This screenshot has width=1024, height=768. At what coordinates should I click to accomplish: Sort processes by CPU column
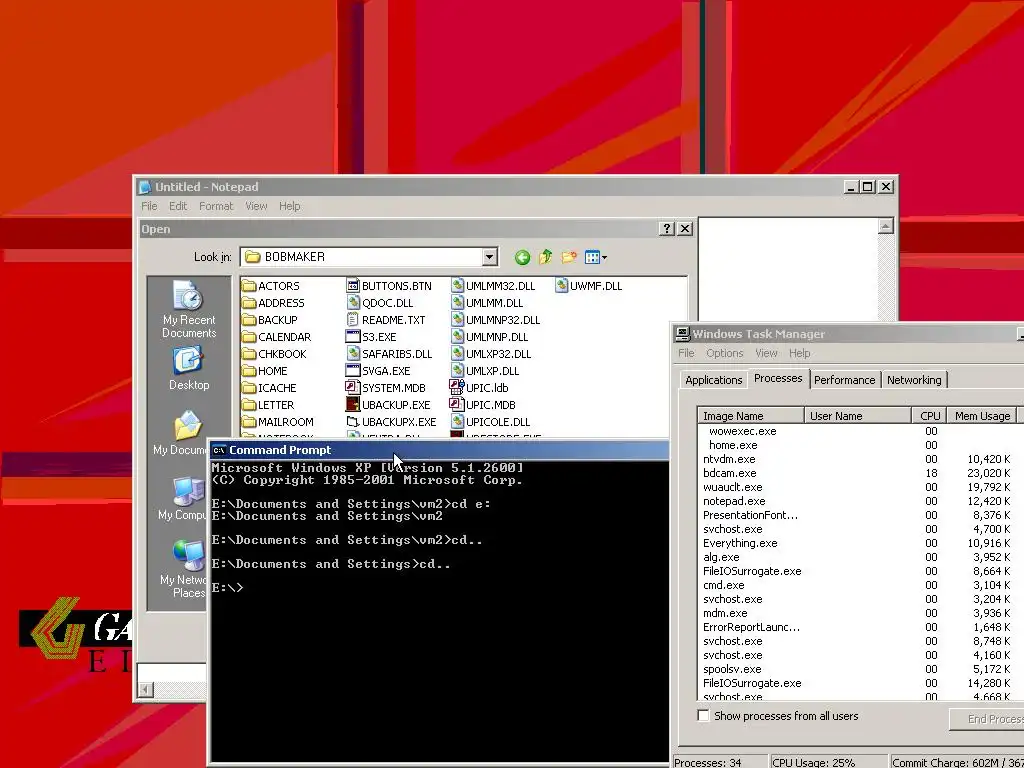coord(929,416)
